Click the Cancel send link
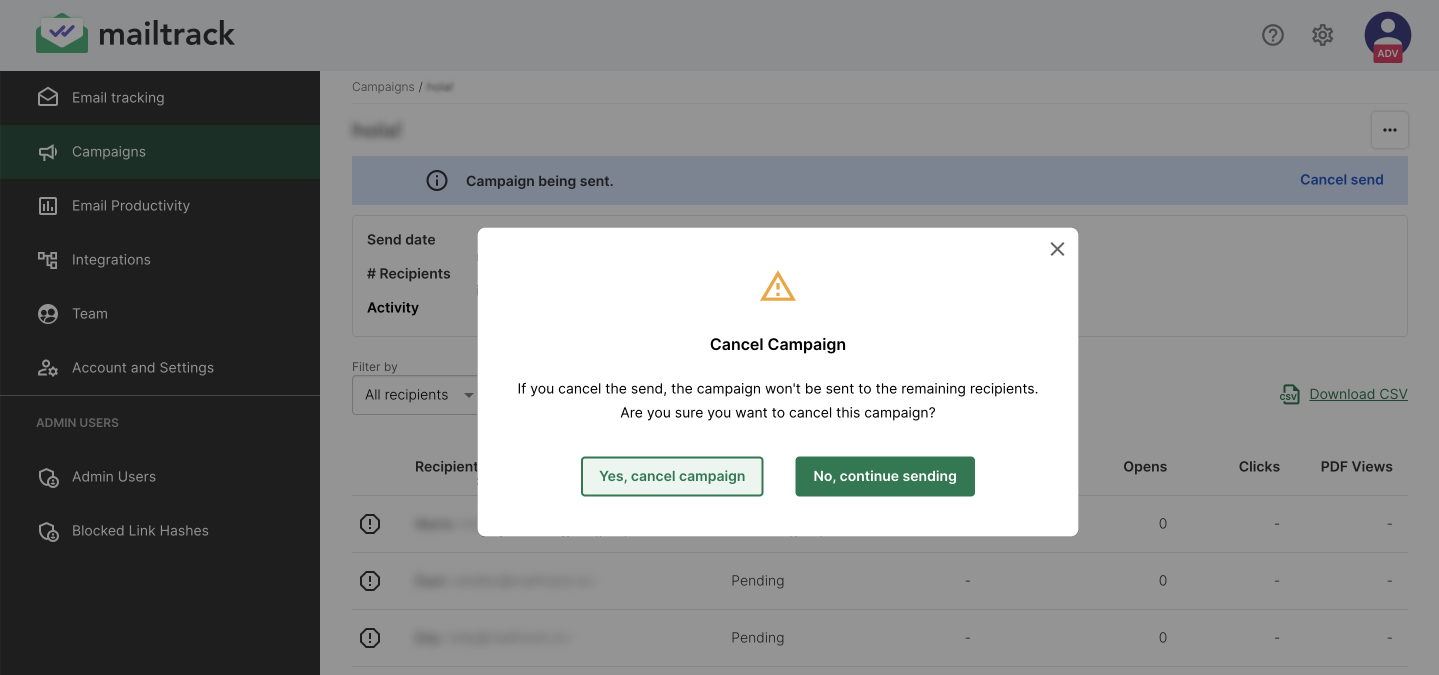Viewport: 1439px width, 675px height. point(1341,180)
